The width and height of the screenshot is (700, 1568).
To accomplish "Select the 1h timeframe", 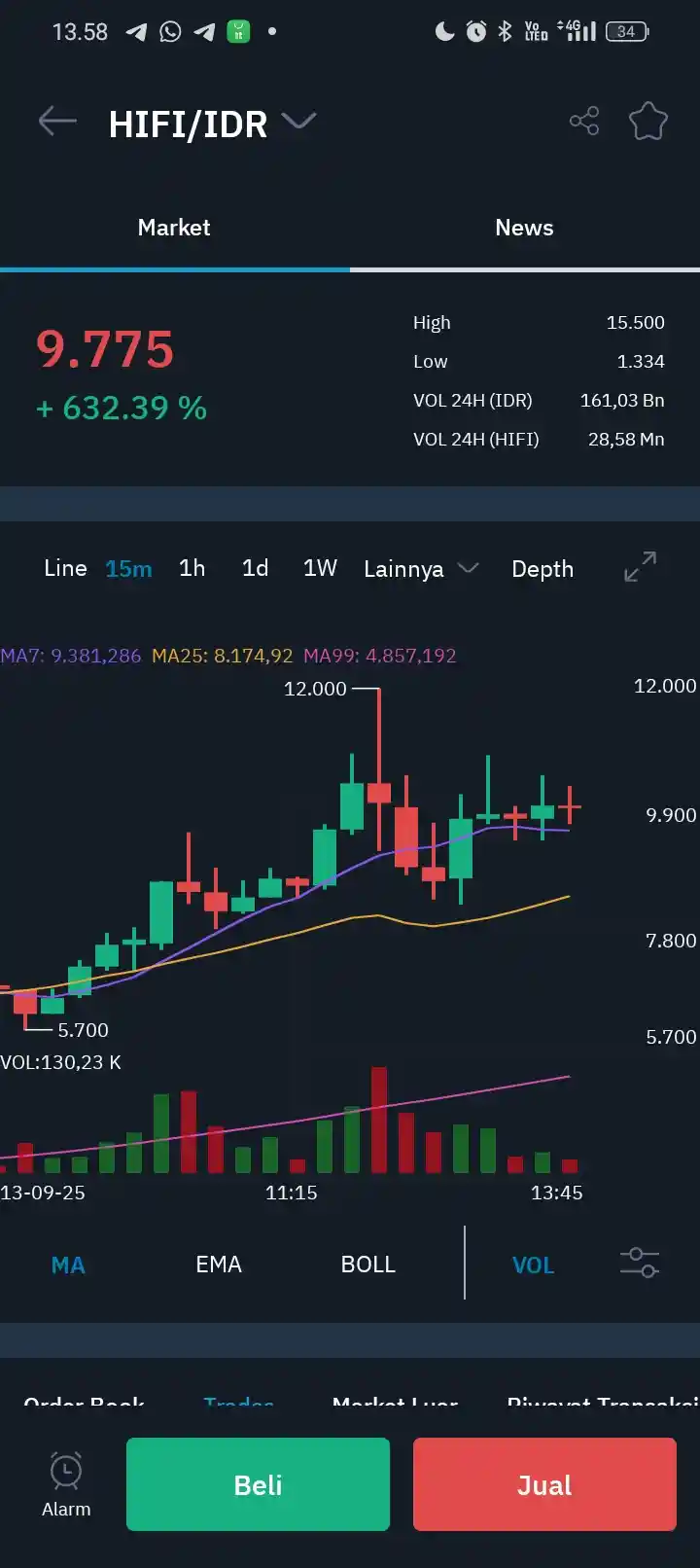I will [x=192, y=568].
